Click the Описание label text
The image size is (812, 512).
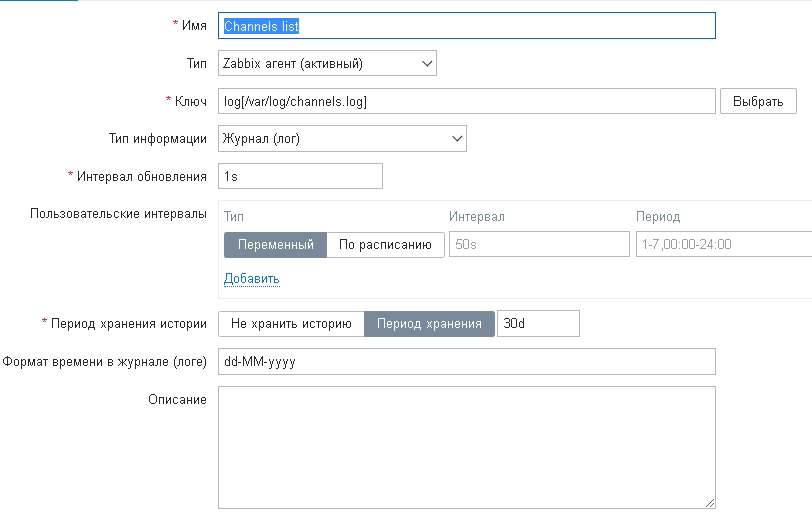[x=177, y=400]
